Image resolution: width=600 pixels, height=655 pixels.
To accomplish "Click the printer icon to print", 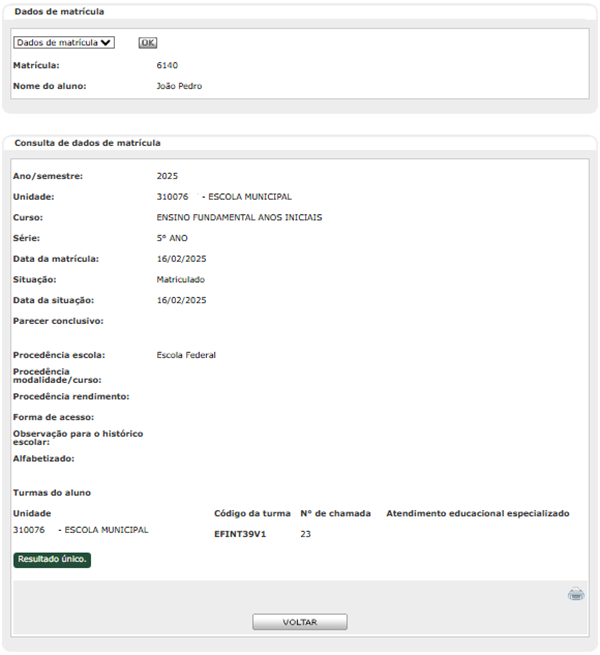I will point(575,595).
